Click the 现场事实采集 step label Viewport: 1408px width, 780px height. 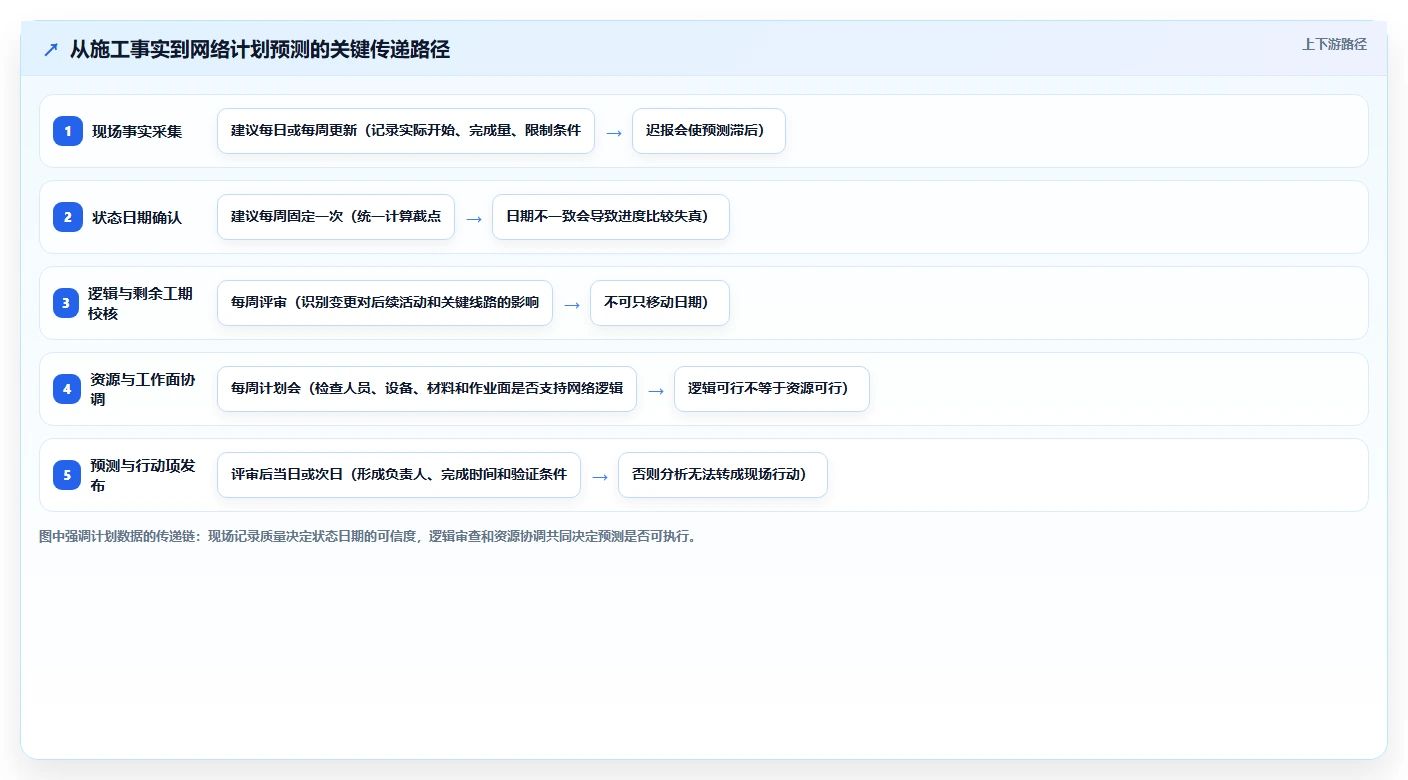[x=137, y=131]
